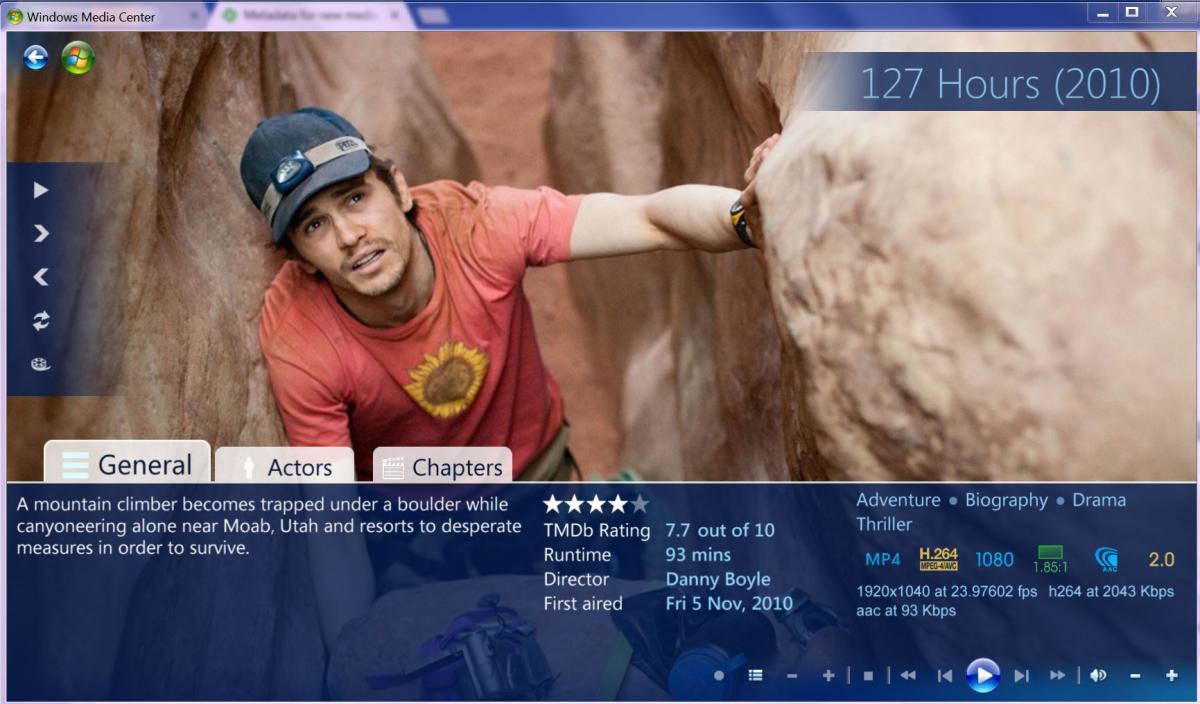Image resolution: width=1200 pixels, height=704 pixels.
Task: Click the 'aac at 93 Kbps' audio info
Action: 906,610
